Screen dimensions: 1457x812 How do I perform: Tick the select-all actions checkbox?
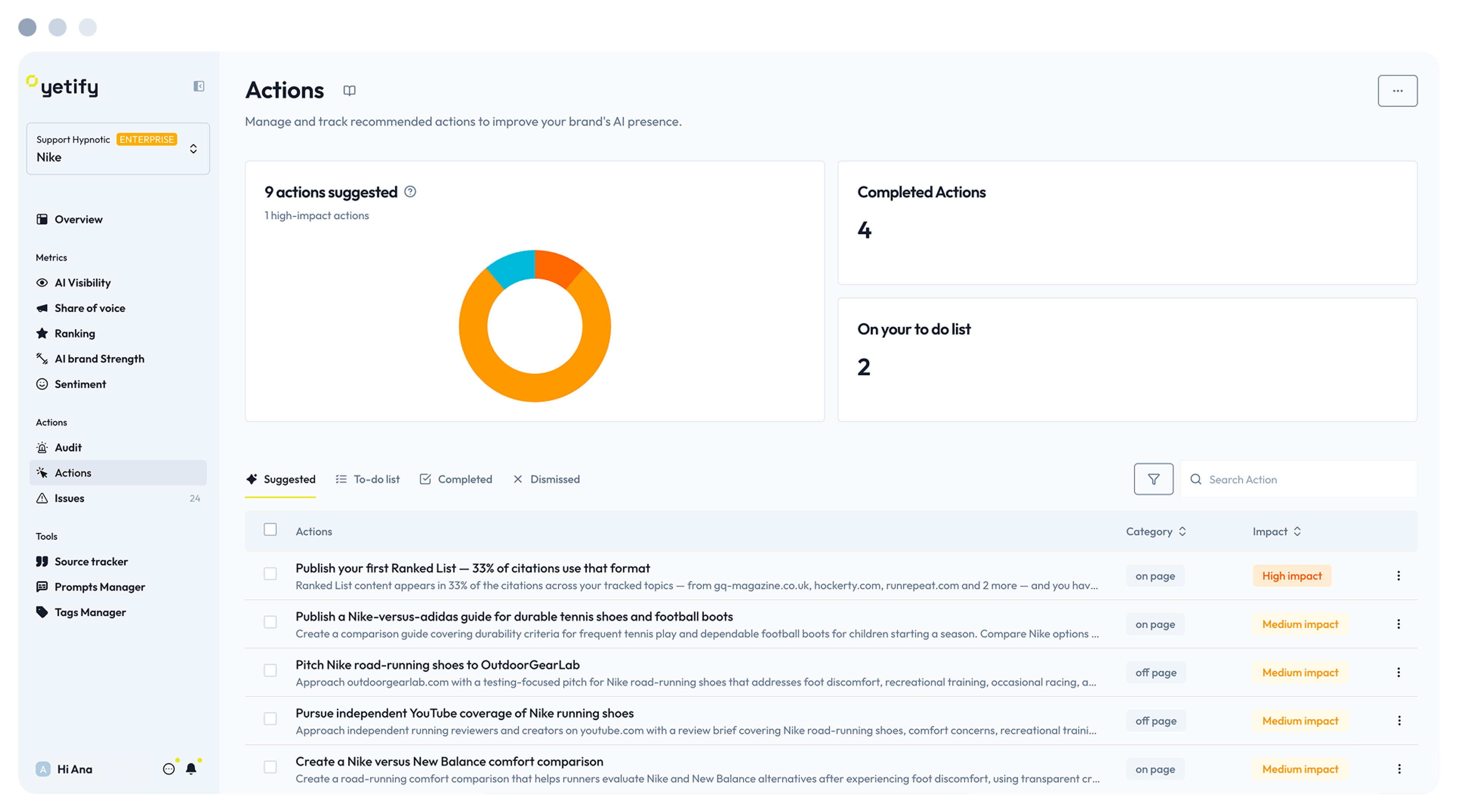point(271,530)
